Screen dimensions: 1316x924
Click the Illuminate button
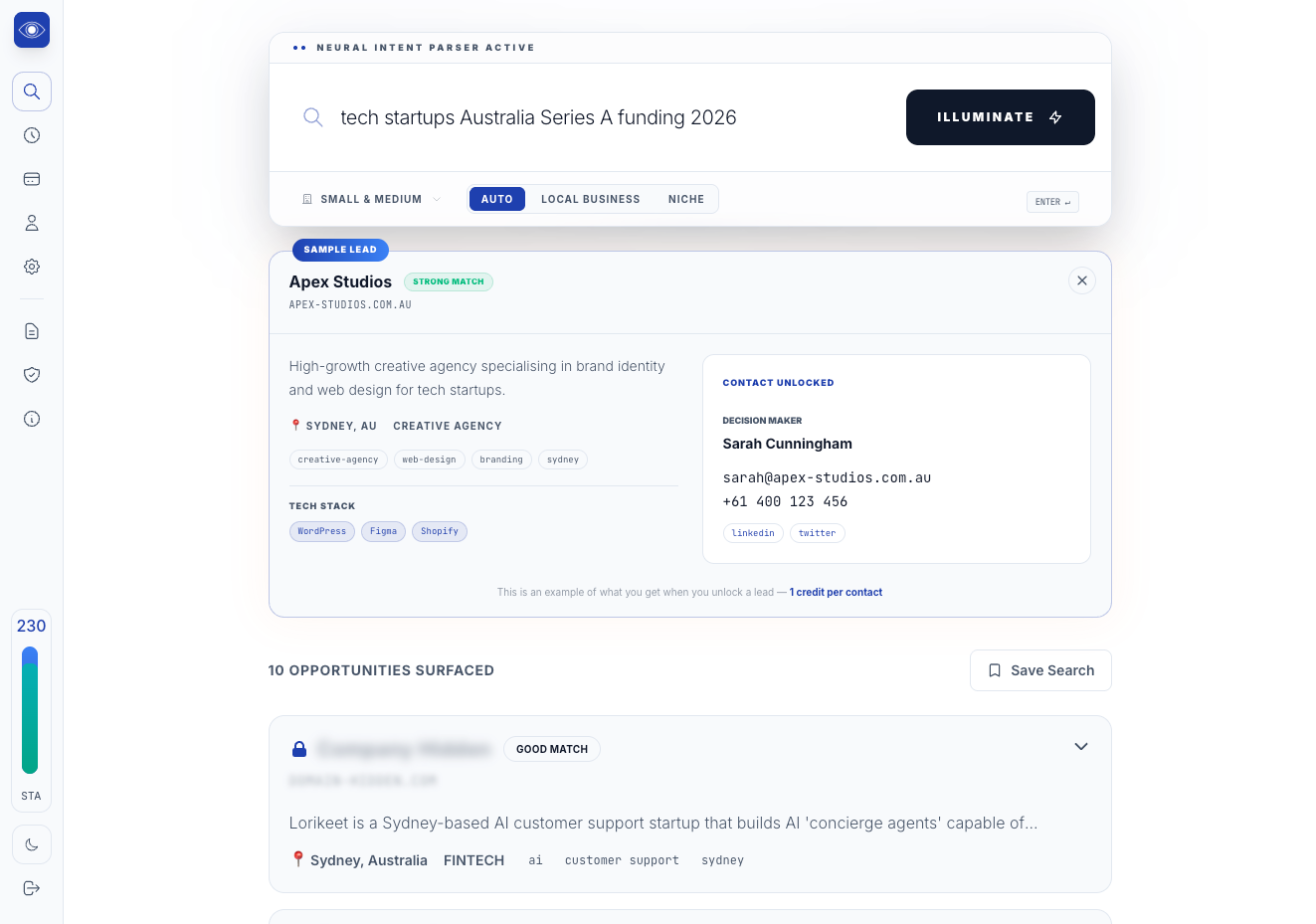coord(1000,117)
